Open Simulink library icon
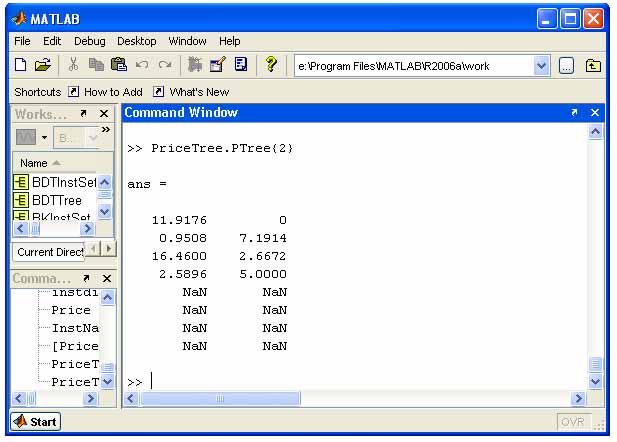 [194, 65]
